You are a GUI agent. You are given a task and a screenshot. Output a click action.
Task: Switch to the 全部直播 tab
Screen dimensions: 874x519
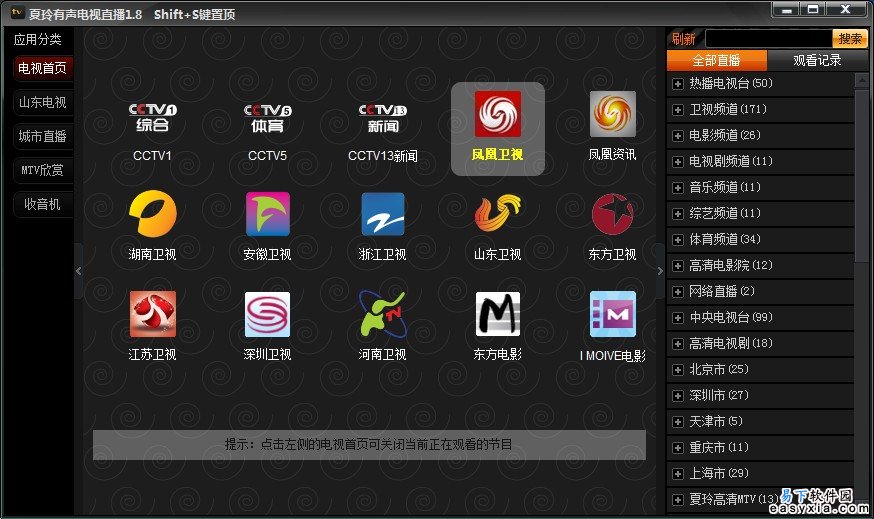pos(717,60)
